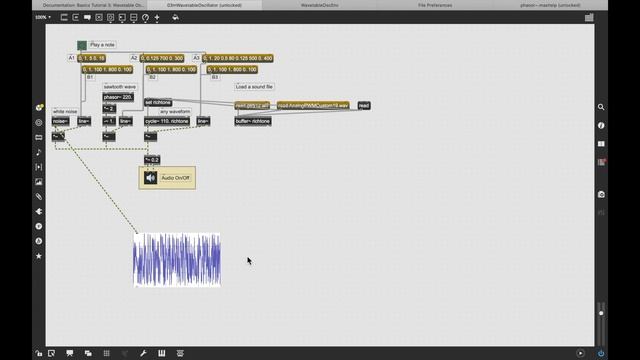Toggle the audio power button bottom right
640x360 pixels.
tap(601, 353)
